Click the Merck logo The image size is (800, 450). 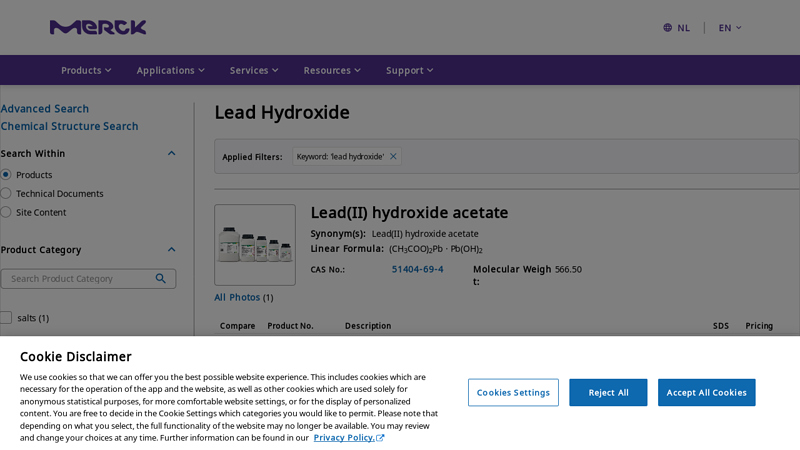pyautogui.click(x=98, y=27)
